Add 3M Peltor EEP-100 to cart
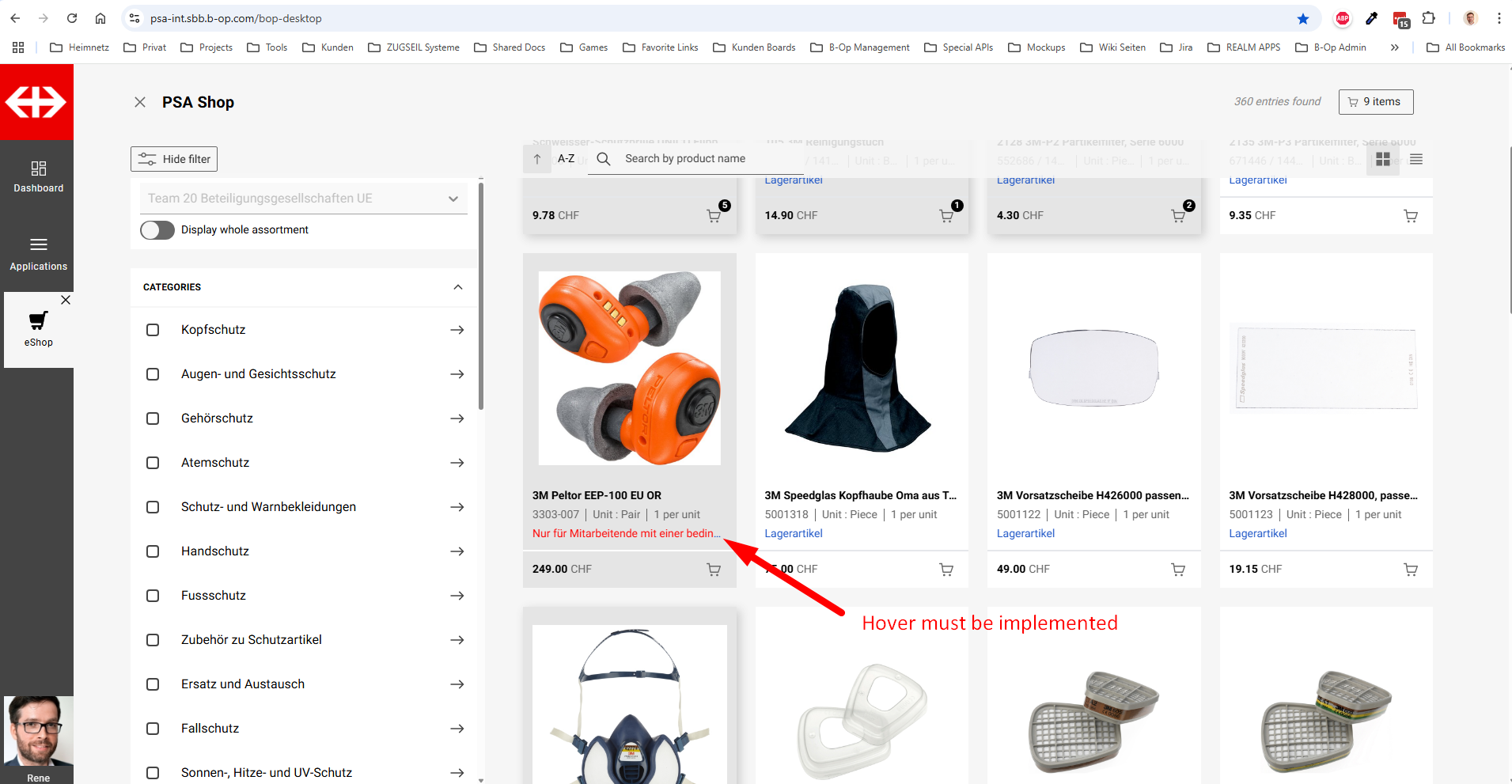The image size is (1512, 784). click(713, 570)
